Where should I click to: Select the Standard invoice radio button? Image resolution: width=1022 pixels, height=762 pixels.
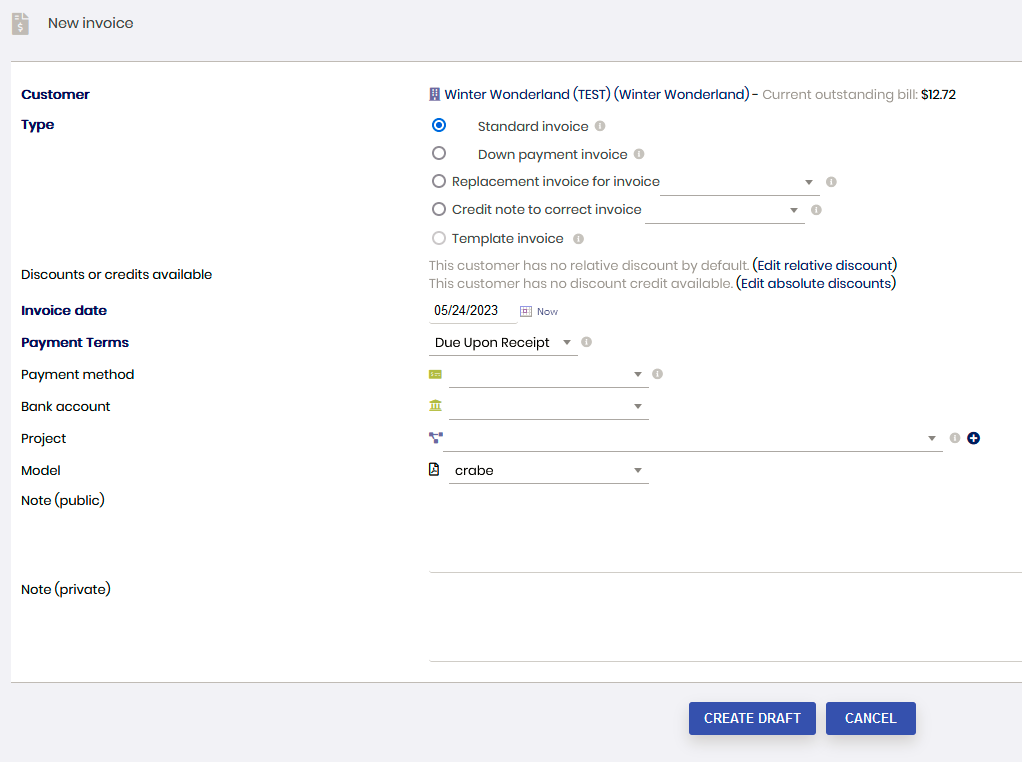438,126
